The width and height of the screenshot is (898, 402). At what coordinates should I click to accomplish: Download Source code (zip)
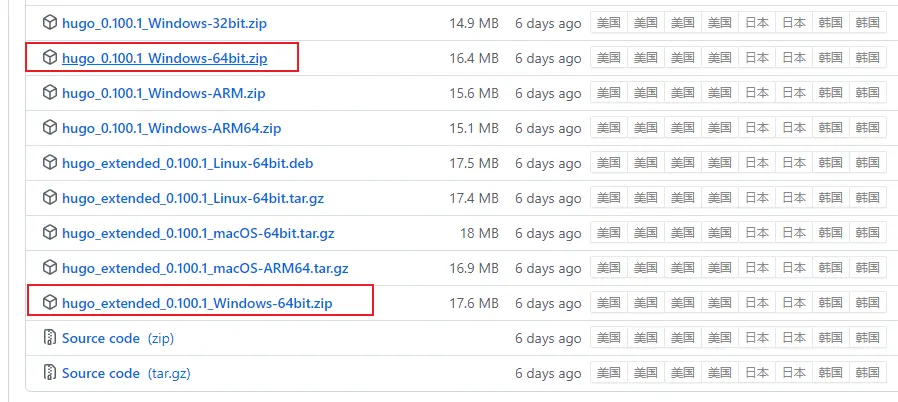118,338
